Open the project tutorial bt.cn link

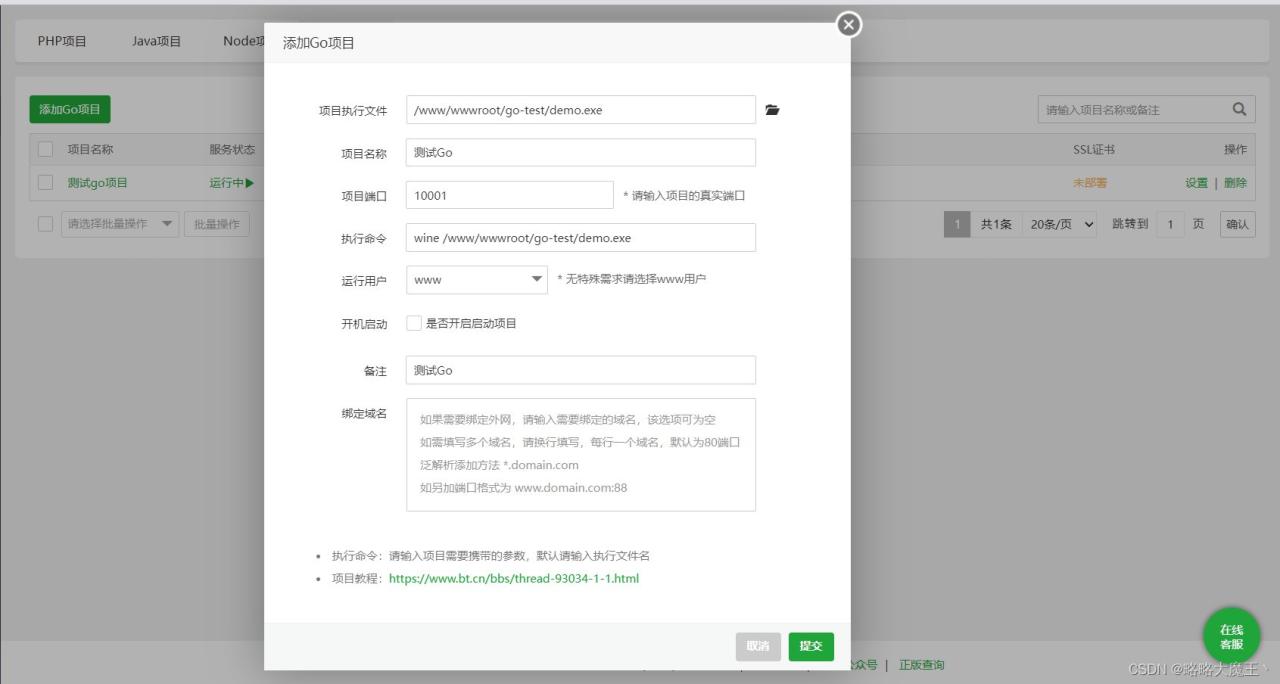point(513,578)
